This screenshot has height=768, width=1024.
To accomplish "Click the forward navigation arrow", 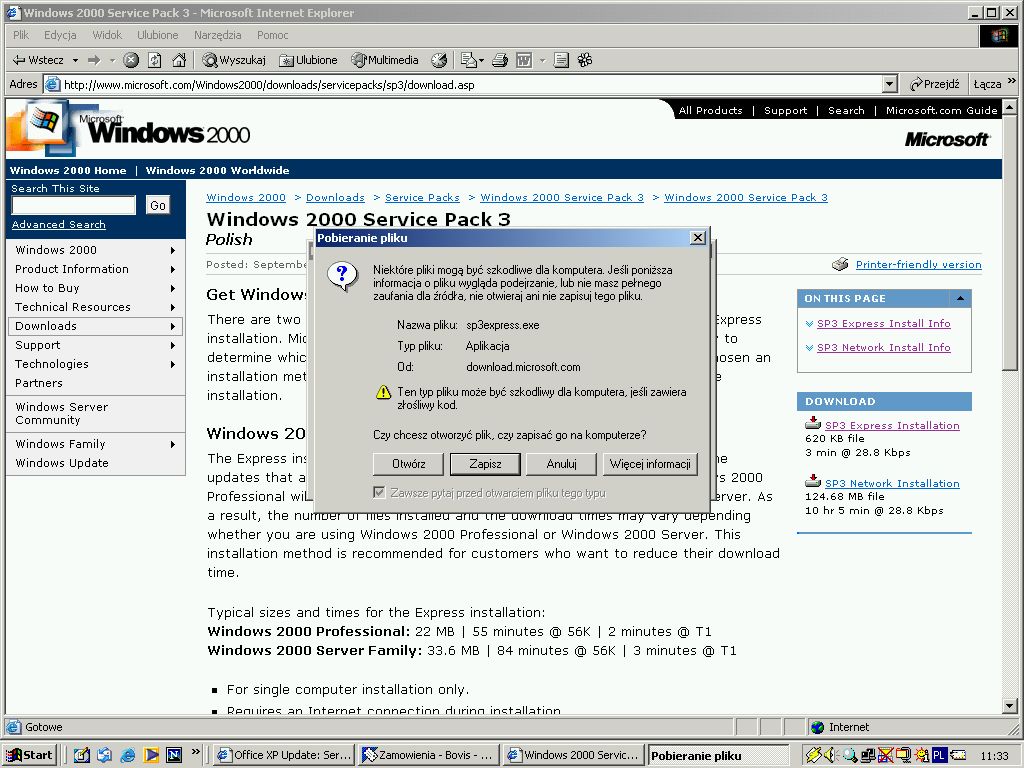I will coord(94,60).
